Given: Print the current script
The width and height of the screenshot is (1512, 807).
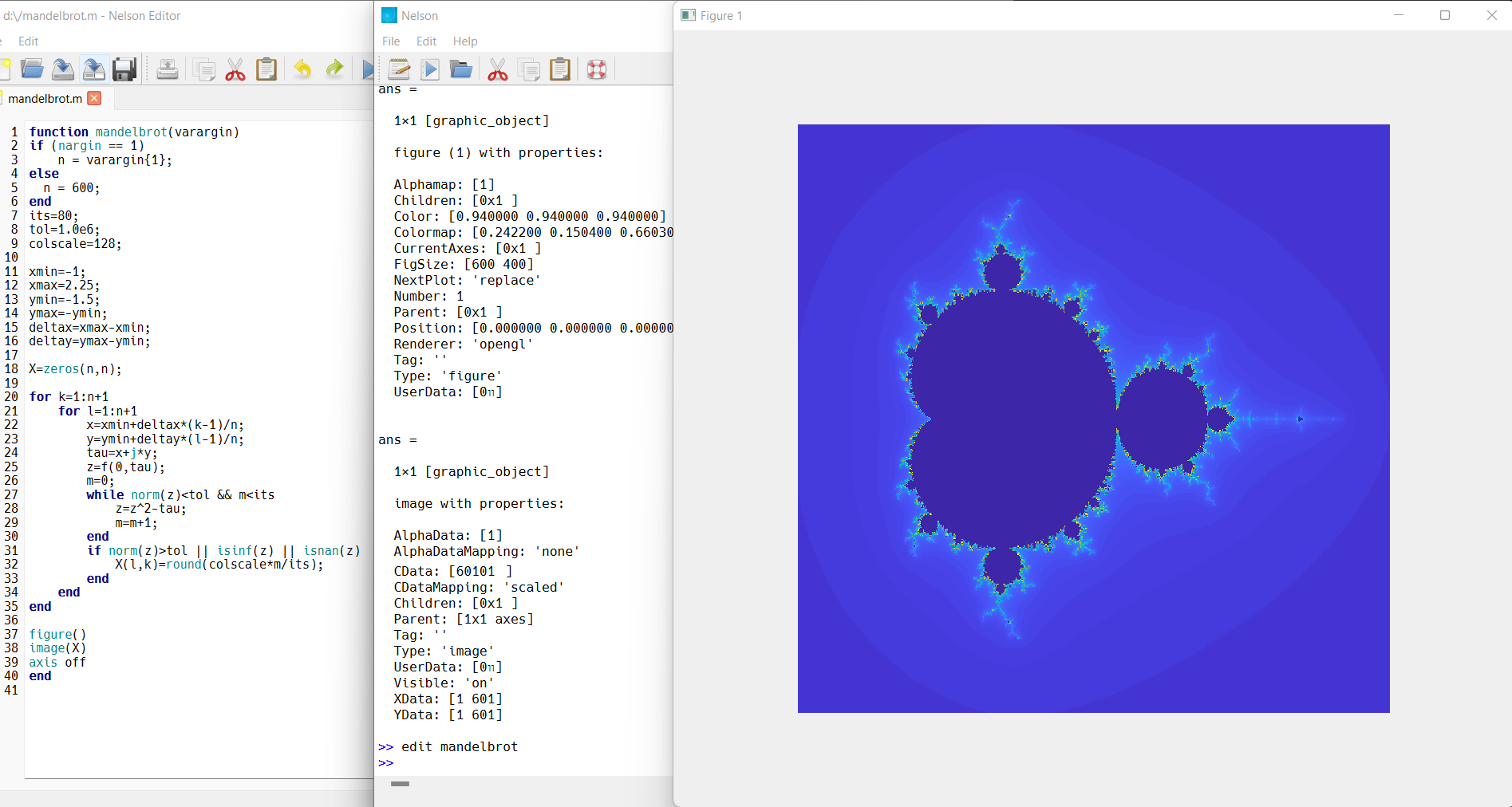Looking at the screenshot, I should point(167,69).
